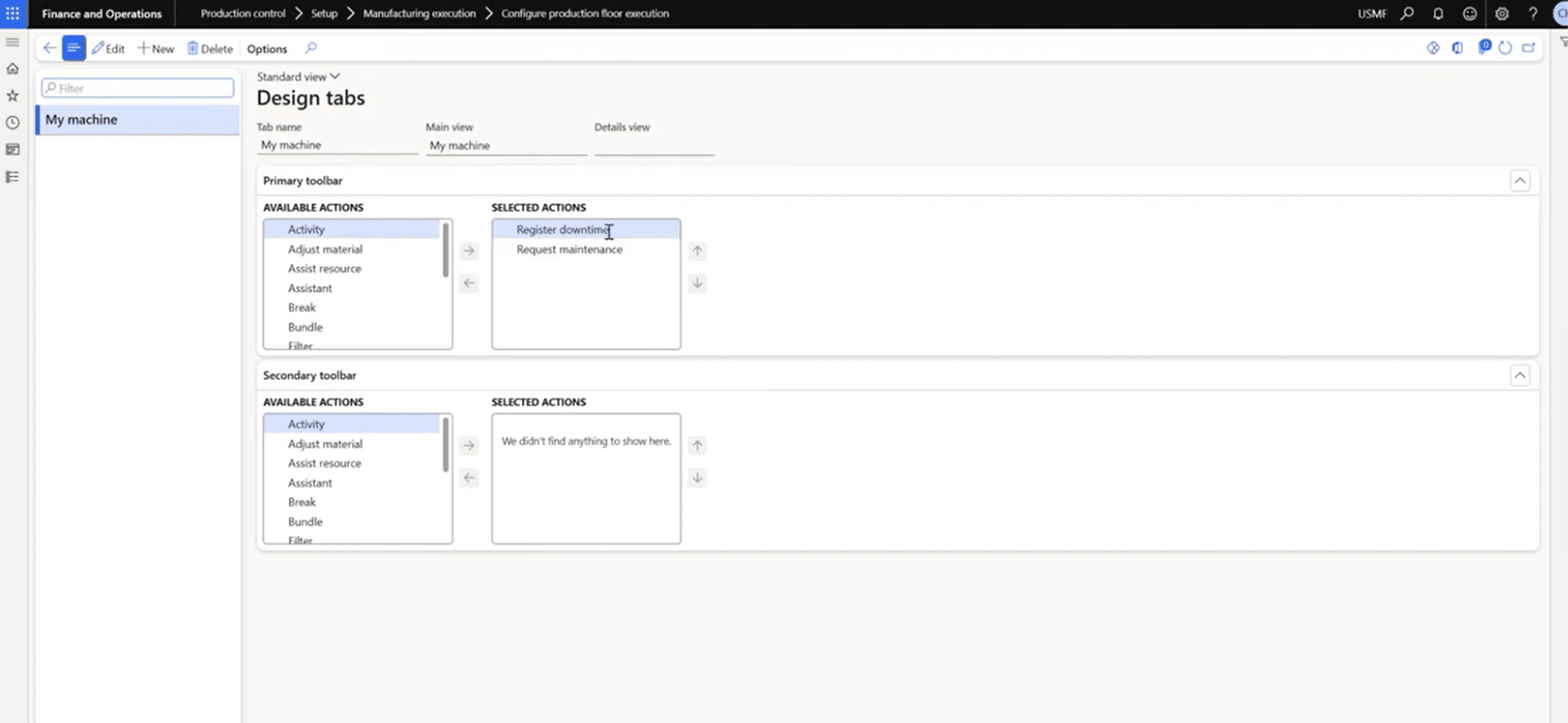Click the Filter input field
Viewport: 1568px width, 723px height.
point(138,88)
